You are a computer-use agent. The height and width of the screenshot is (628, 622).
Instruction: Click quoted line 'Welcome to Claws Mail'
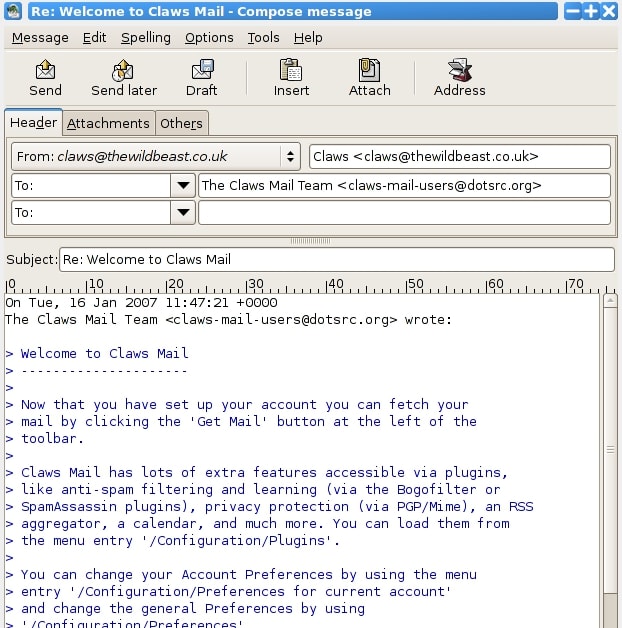105,353
